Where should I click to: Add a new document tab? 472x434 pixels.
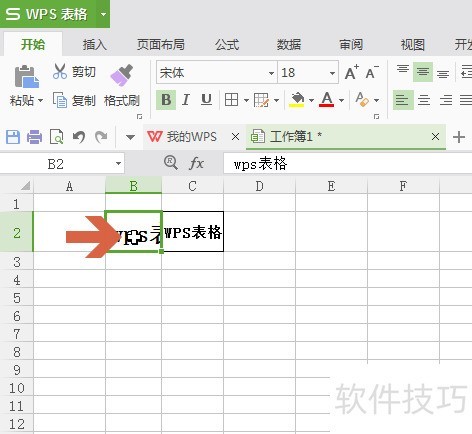coord(459,137)
